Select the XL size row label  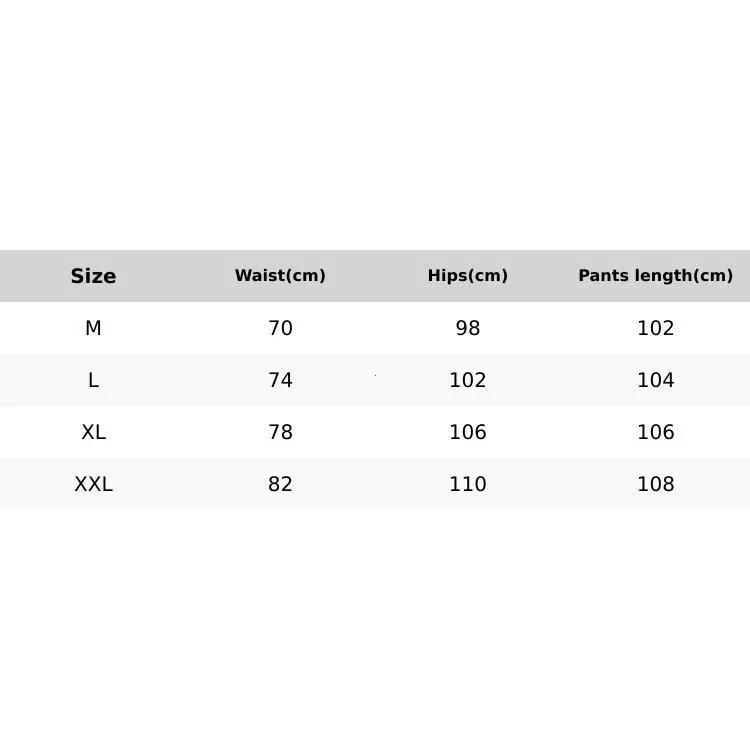[x=93, y=432]
